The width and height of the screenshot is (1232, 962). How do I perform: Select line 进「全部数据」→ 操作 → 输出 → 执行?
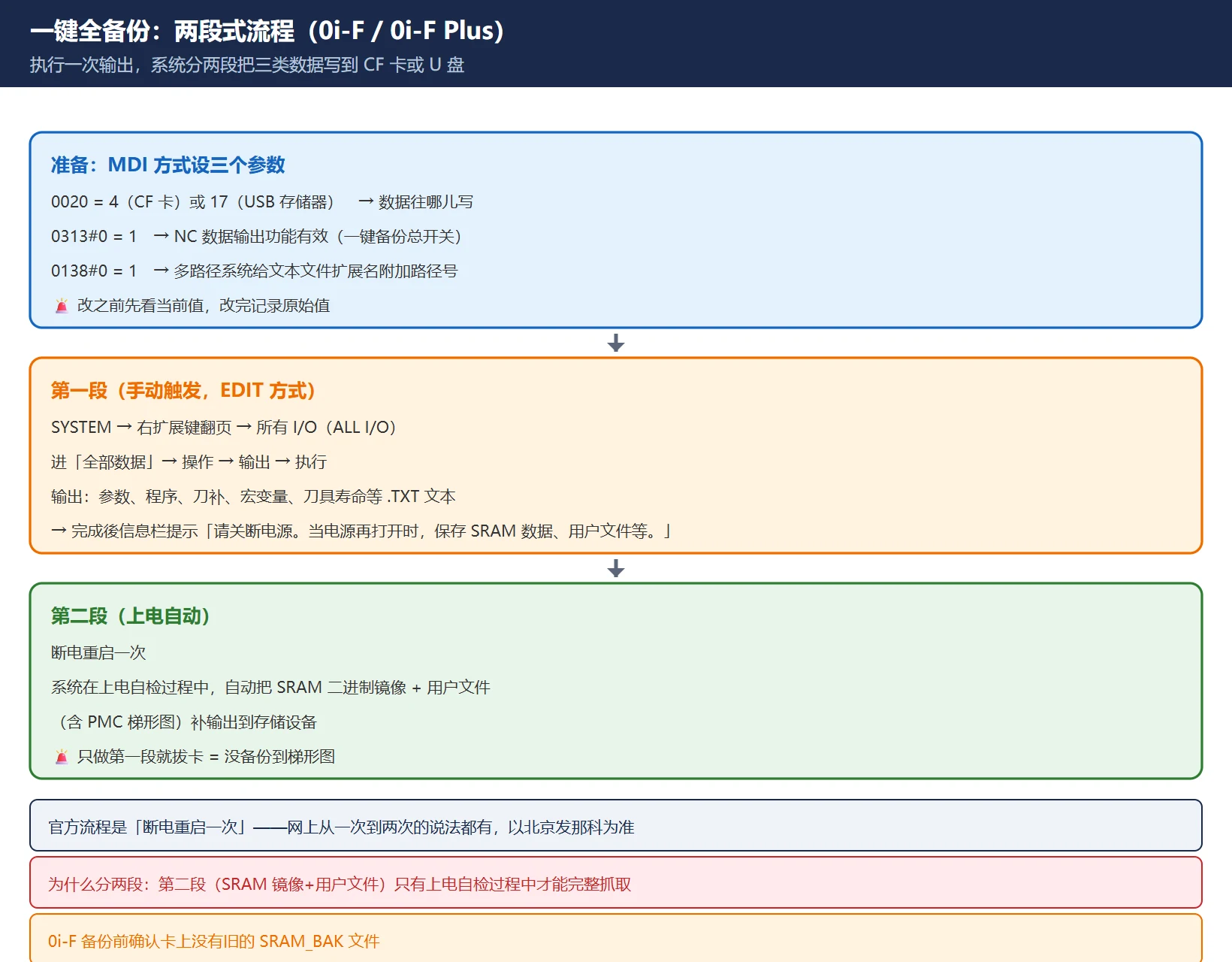(189, 462)
